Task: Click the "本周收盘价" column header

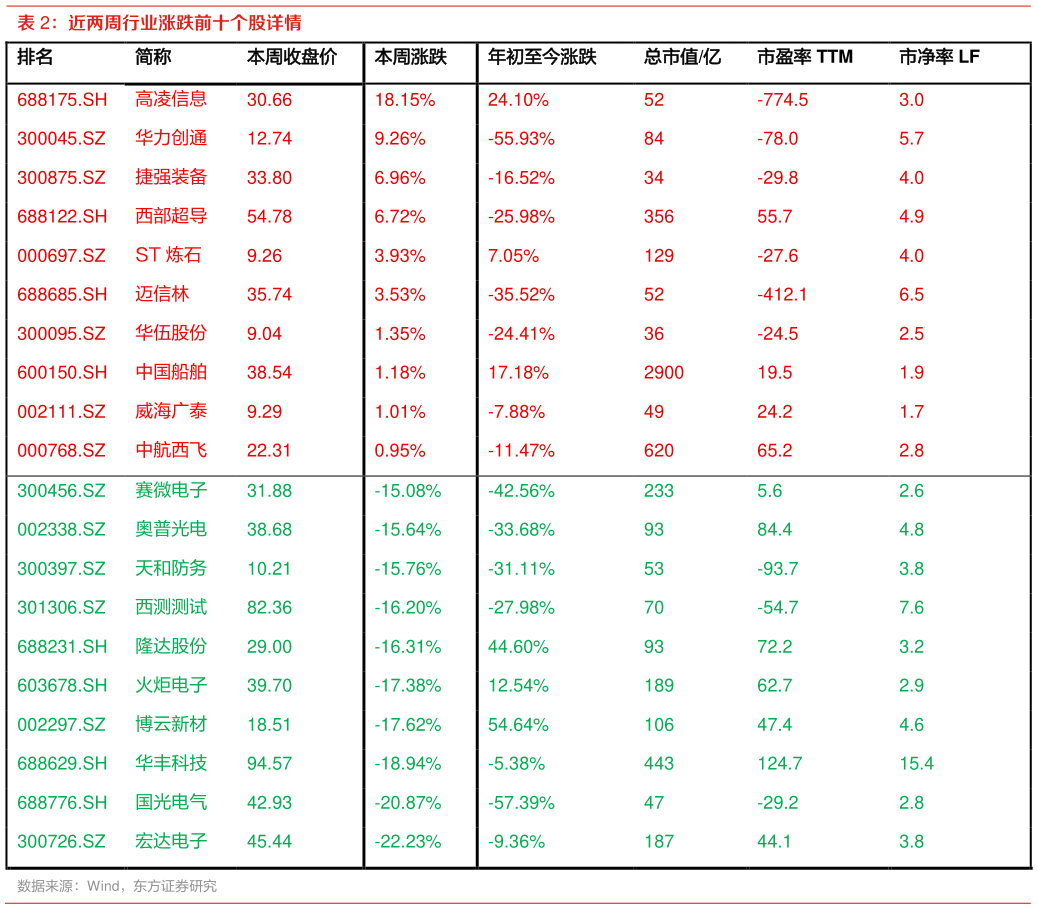Action: point(292,57)
